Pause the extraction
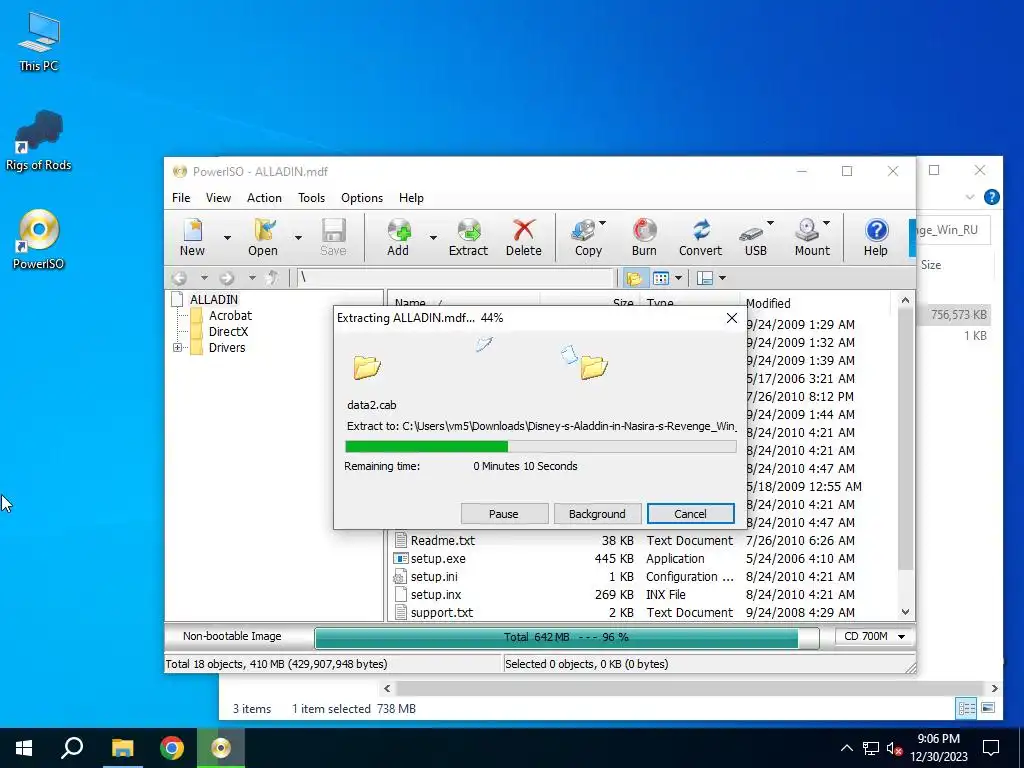1024x768 pixels. click(x=504, y=514)
